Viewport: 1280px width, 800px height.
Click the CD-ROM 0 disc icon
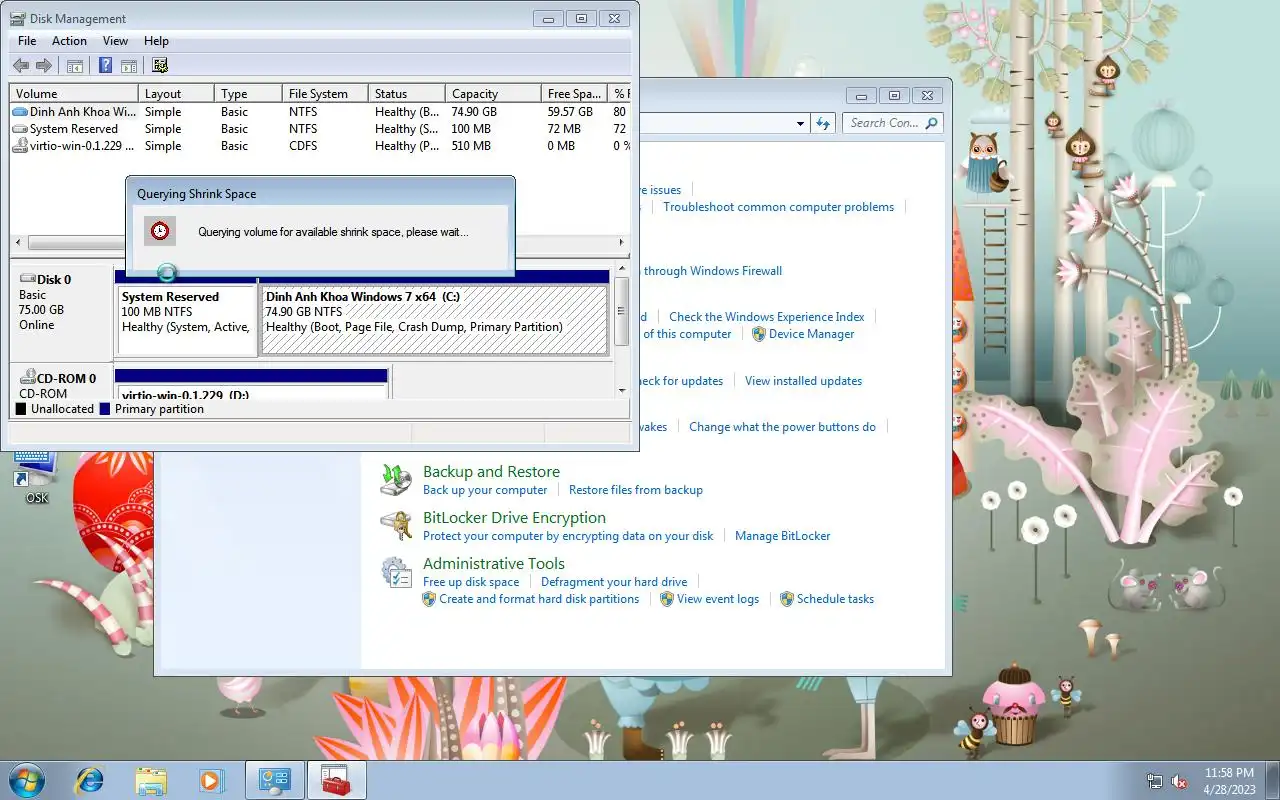coord(27,378)
